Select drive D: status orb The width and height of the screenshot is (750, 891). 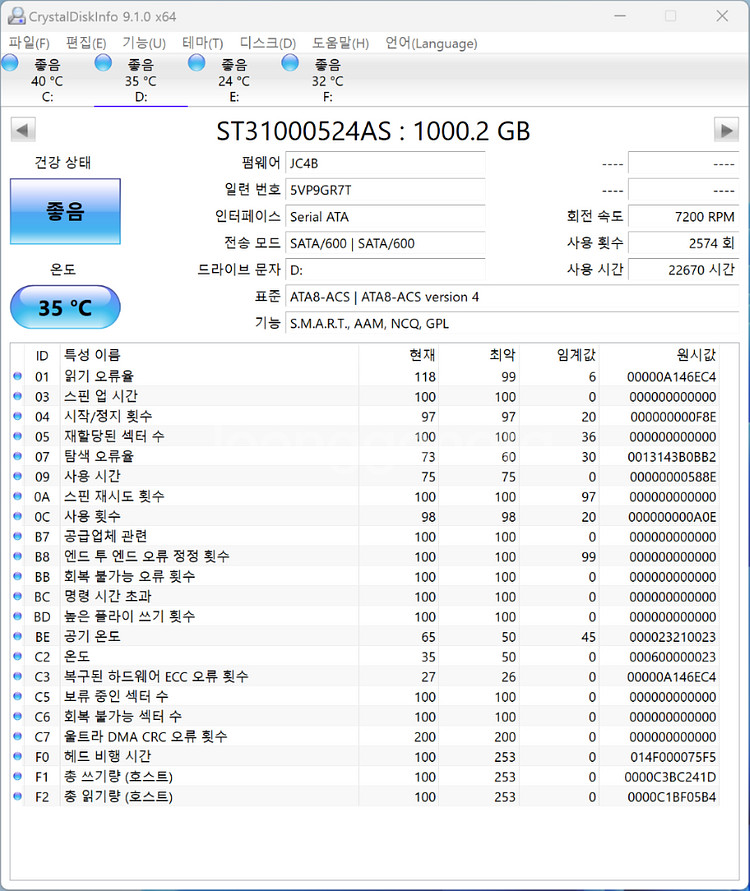[x=103, y=63]
